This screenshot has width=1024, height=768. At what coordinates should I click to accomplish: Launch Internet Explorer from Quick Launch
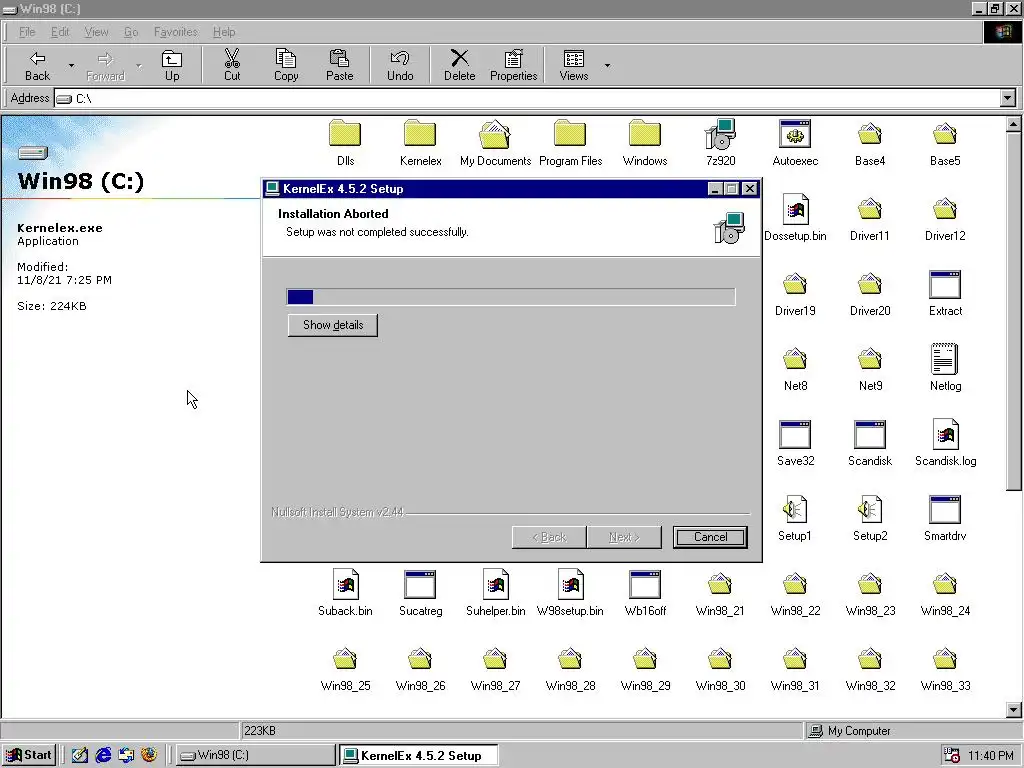coord(103,755)
